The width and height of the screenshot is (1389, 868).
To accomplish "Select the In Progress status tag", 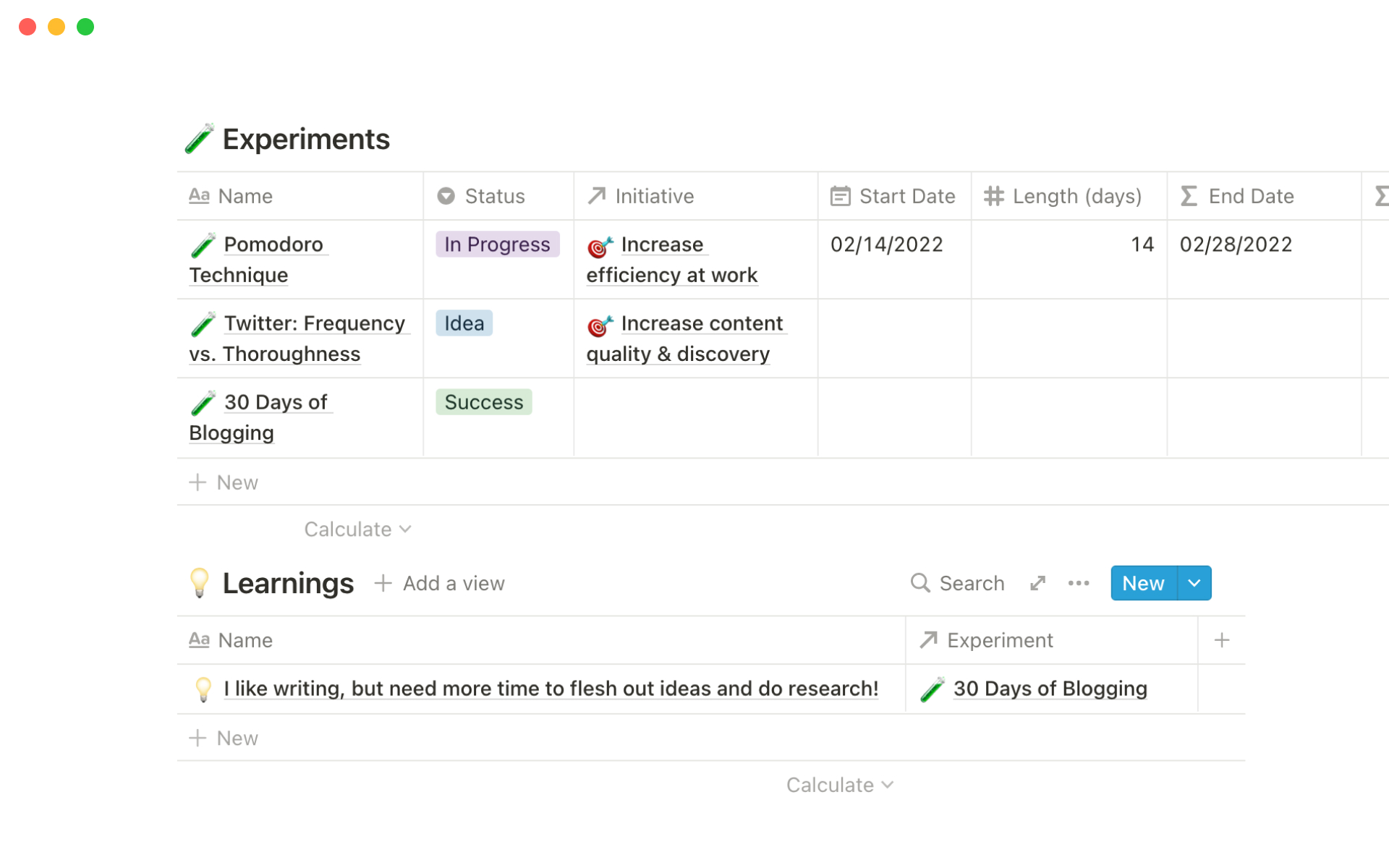I will point(497,244).
